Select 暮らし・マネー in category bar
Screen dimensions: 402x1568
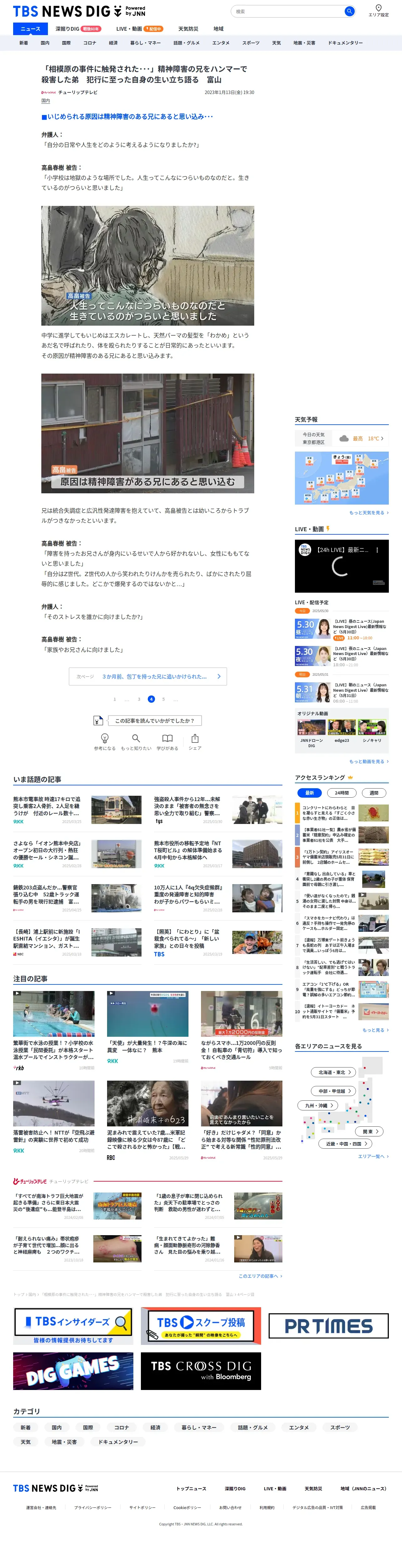(145, 43)
